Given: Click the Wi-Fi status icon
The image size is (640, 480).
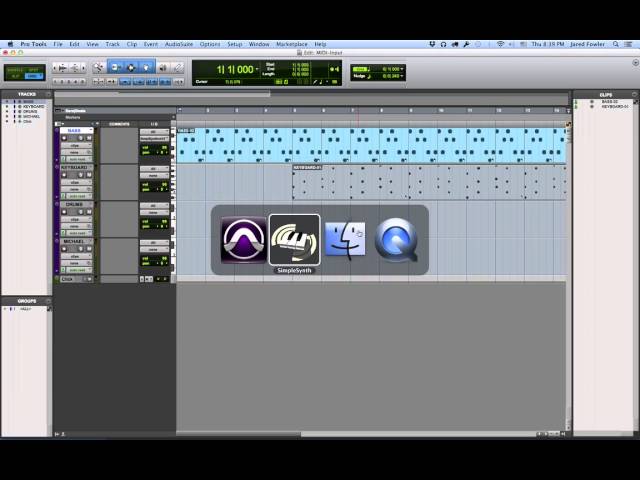Looking at the screenshot, I should [500, 44].
